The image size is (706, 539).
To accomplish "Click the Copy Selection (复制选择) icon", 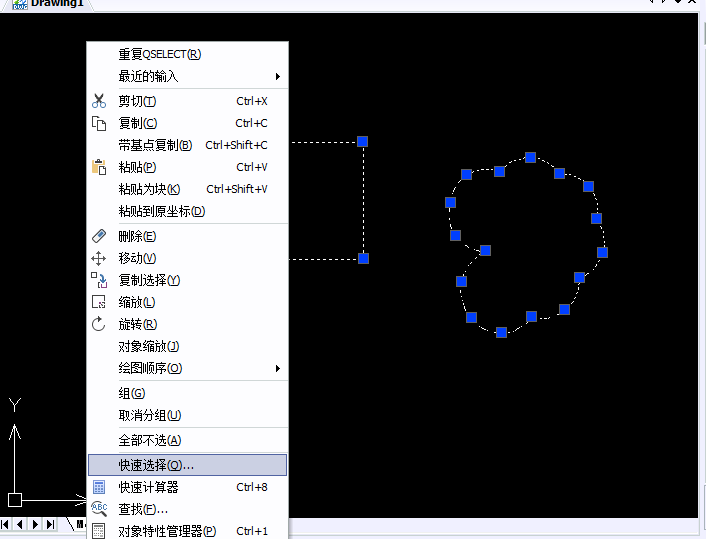I will (x=99, y=280).
